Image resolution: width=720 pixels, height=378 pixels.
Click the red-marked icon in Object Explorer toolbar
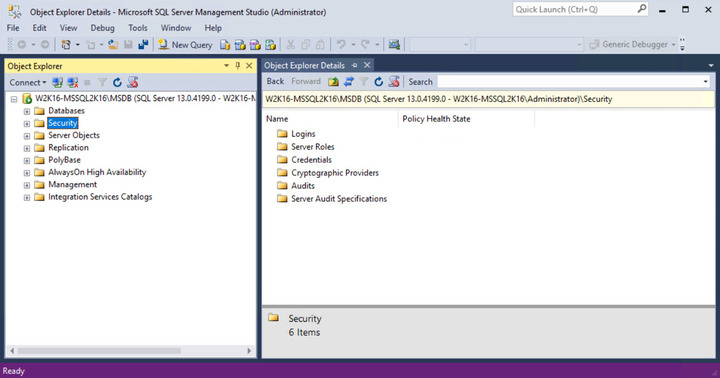tap(133, 82)
